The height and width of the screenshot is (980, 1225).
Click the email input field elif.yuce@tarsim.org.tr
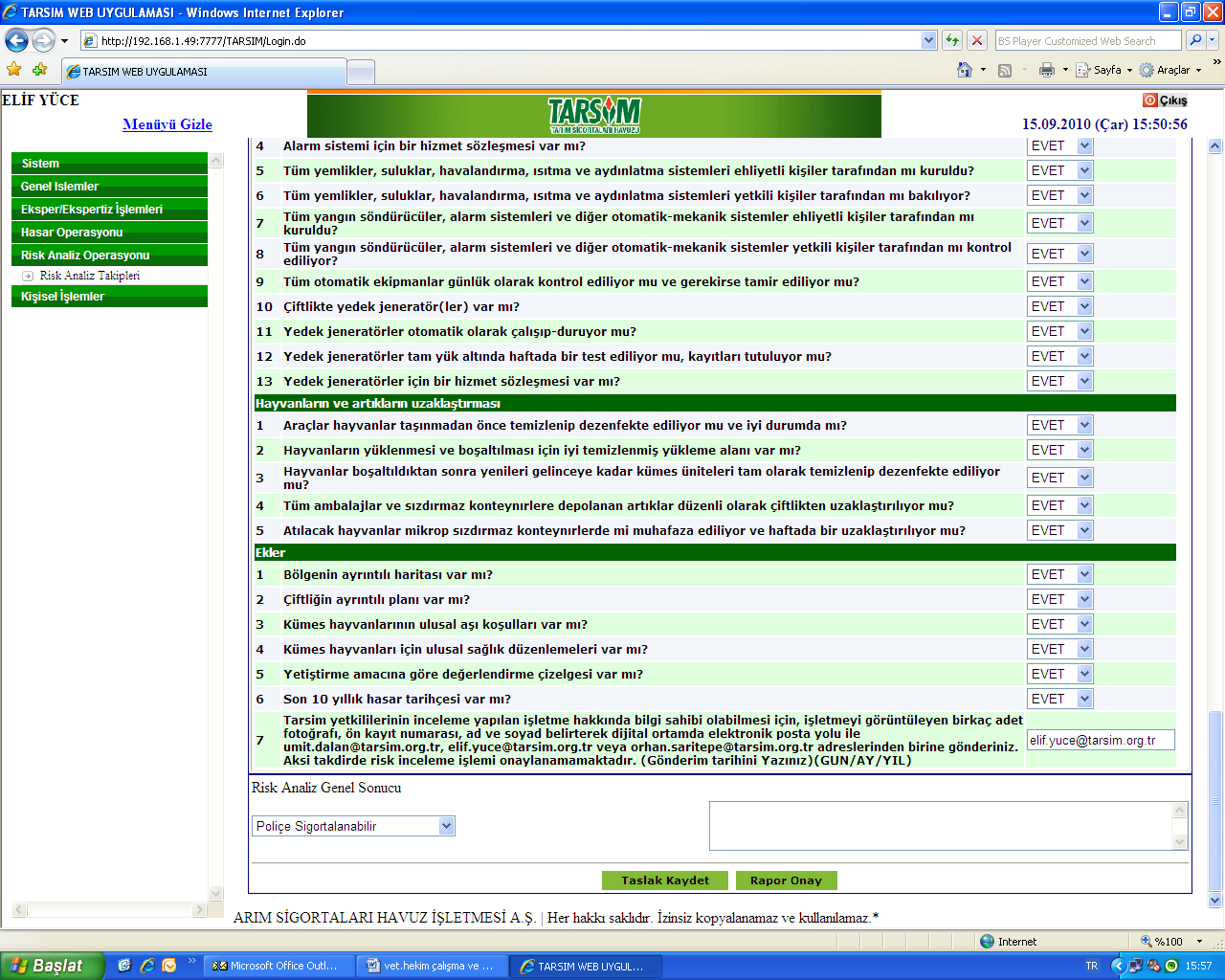point(1101,740)
